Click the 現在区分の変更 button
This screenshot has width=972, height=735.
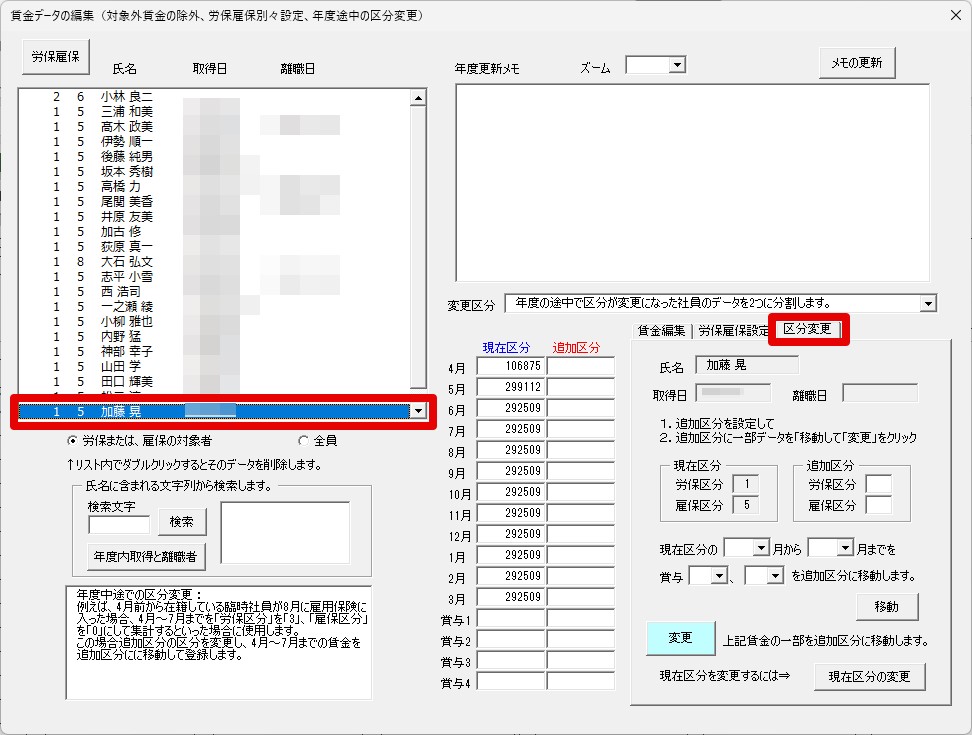(868, 677)
